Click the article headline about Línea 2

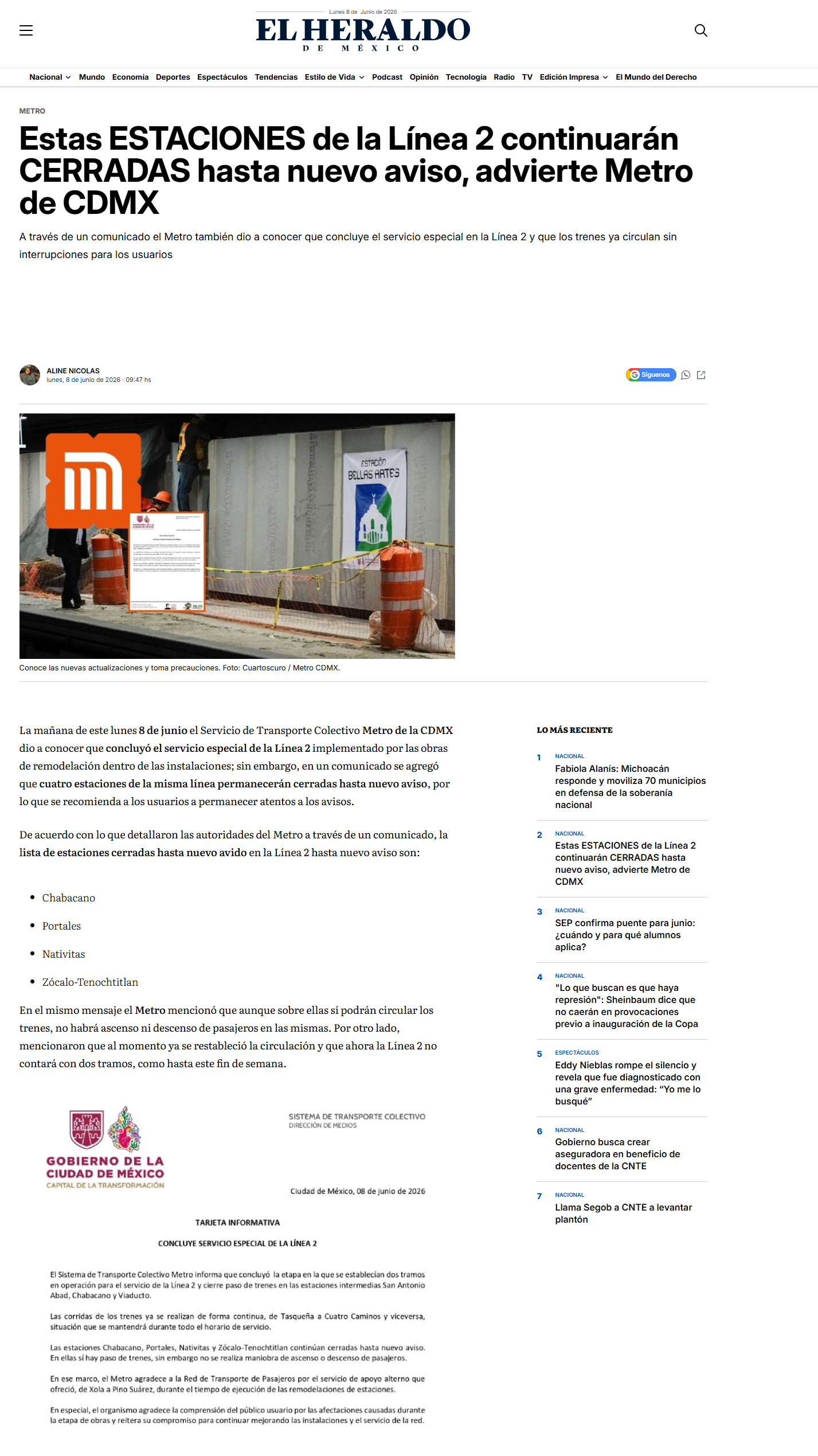click(356, 171)
